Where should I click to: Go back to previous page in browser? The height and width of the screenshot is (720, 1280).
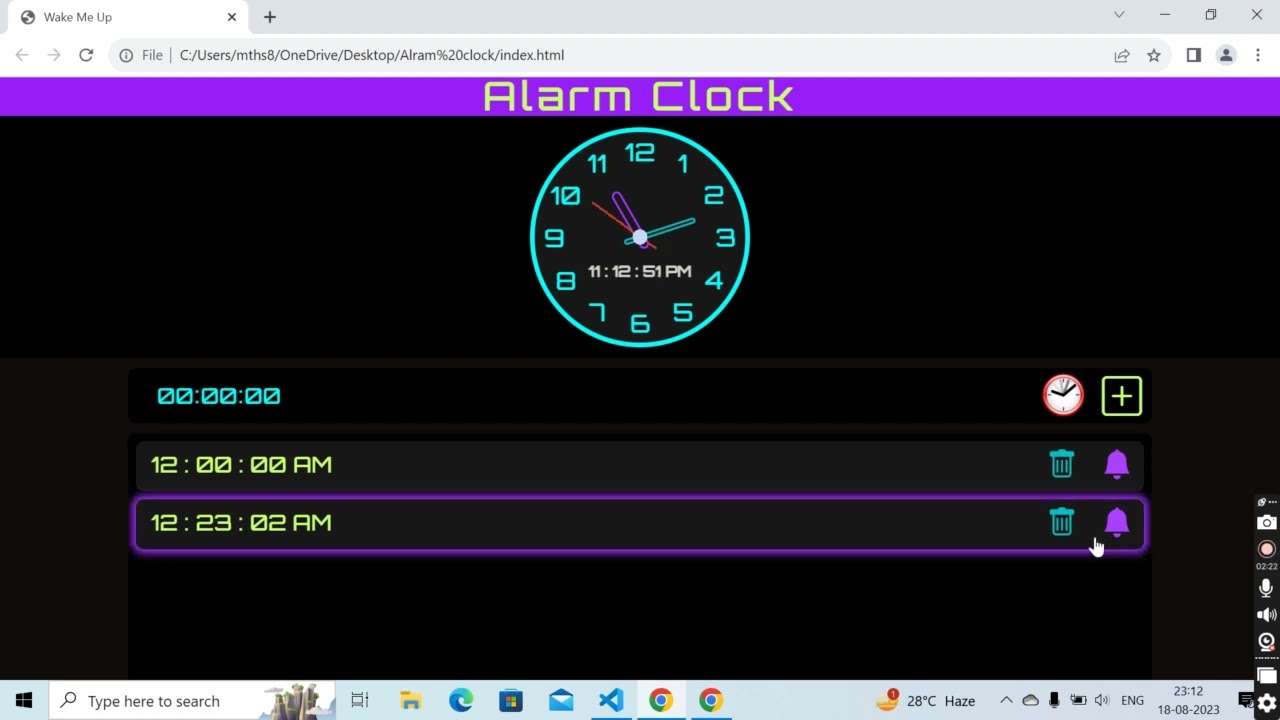coord(22,55)
